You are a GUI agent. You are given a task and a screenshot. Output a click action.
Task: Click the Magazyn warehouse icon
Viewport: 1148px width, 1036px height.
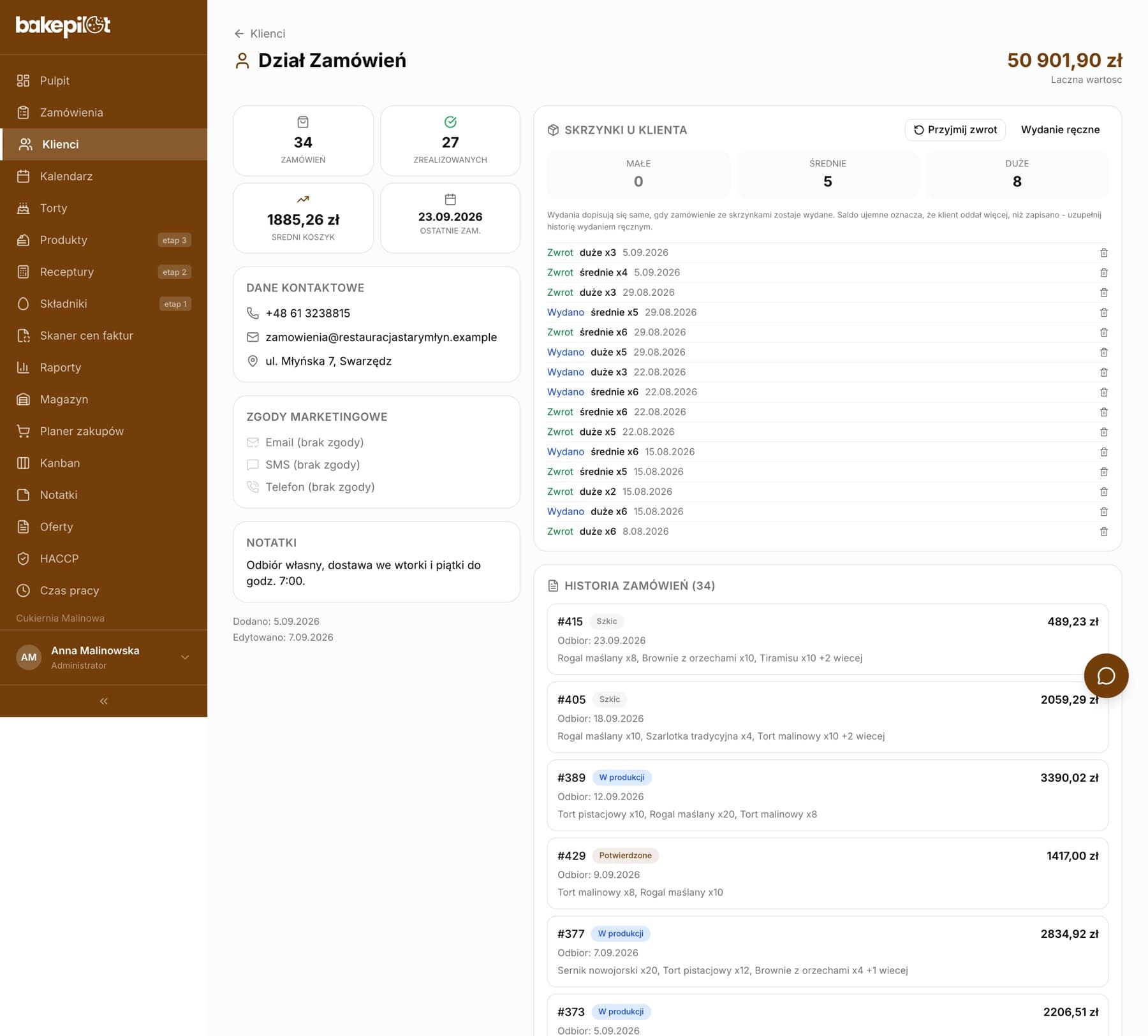tap(24, 399)
